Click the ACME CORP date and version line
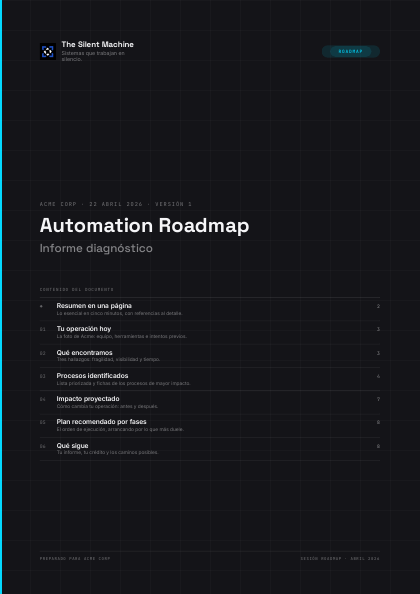Image resolution: width=420 pixels, height=594 pixels. point(116,204)
